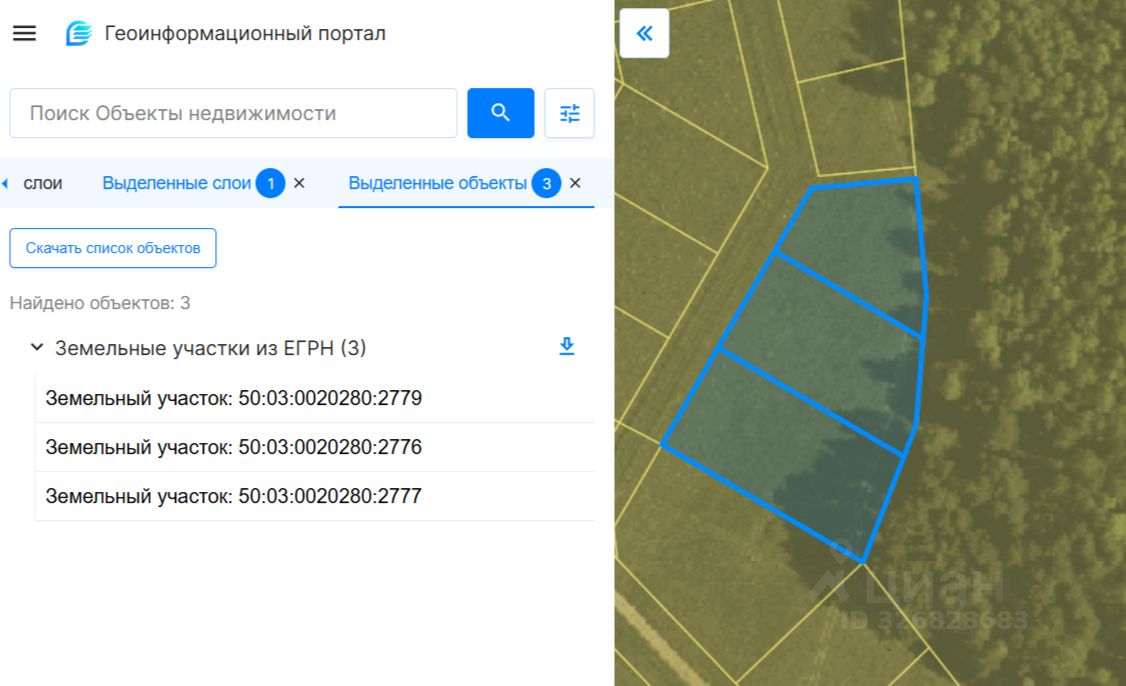Collapse the Земельные участки из ЕГРН group

click(x=37, y=348)
